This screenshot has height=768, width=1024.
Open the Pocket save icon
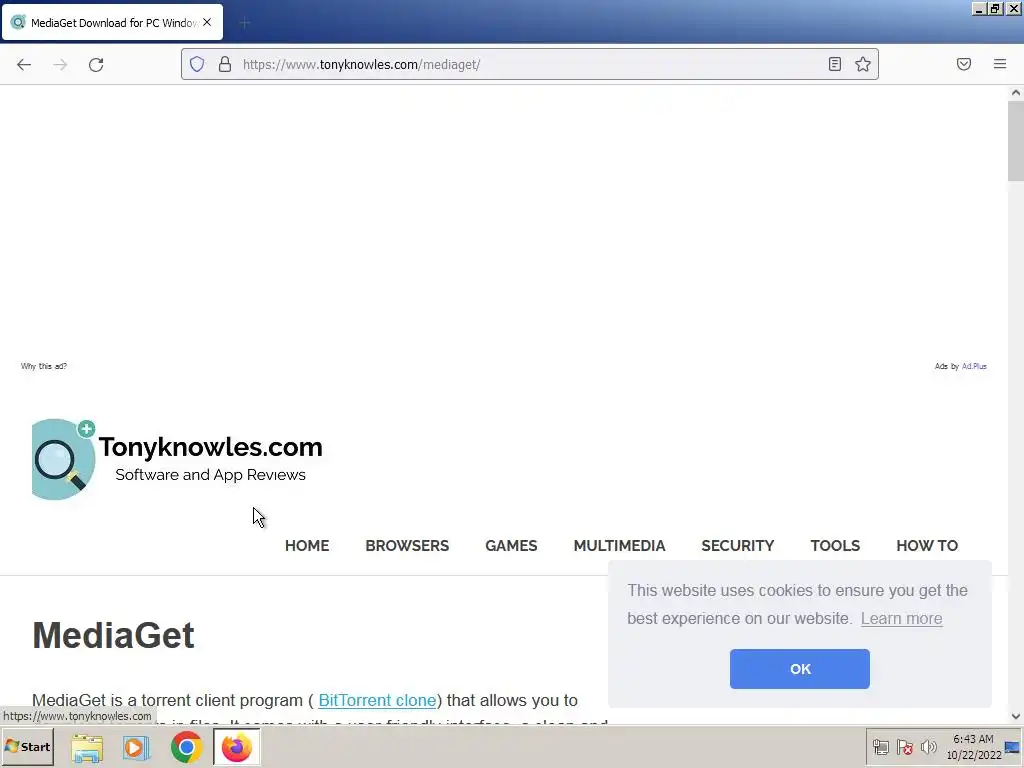[x=964, y=64]
